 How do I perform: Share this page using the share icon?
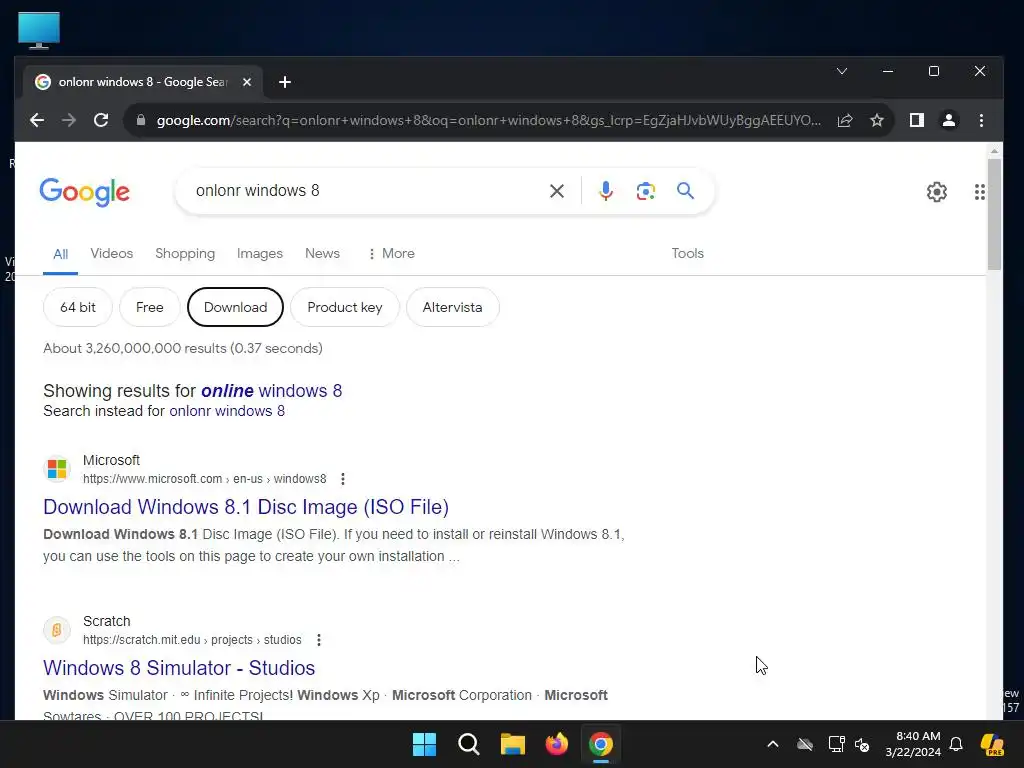coord(844,120)
